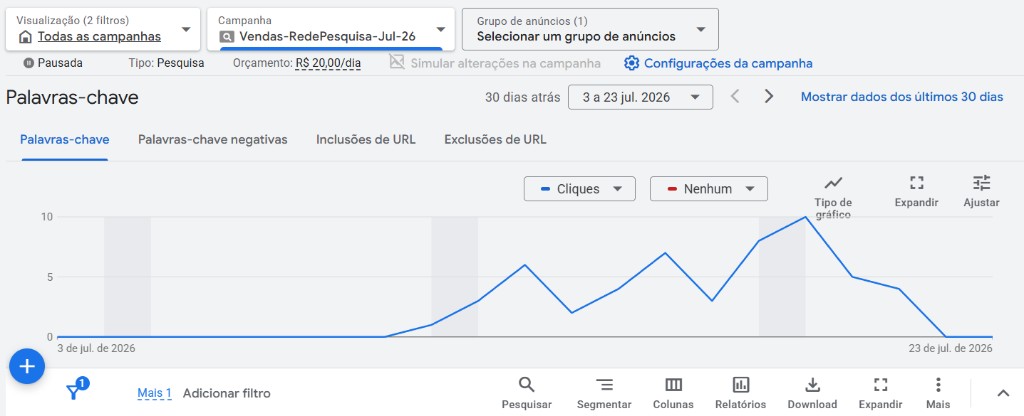This screenshot has height=416, width=1024.
Task: Open the Nenhum metric dropdown
Action: click(x=709, y=189)
